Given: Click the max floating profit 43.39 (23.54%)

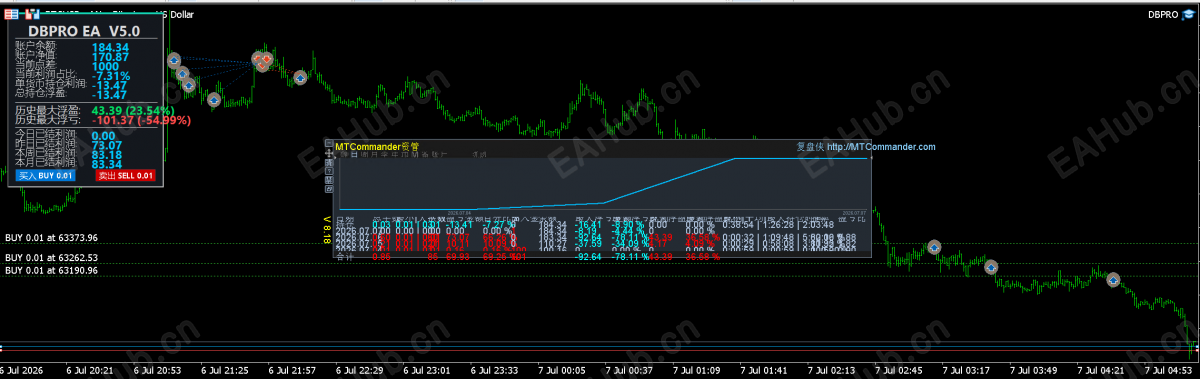Looking at the screenshot, I should click(132, 110).
